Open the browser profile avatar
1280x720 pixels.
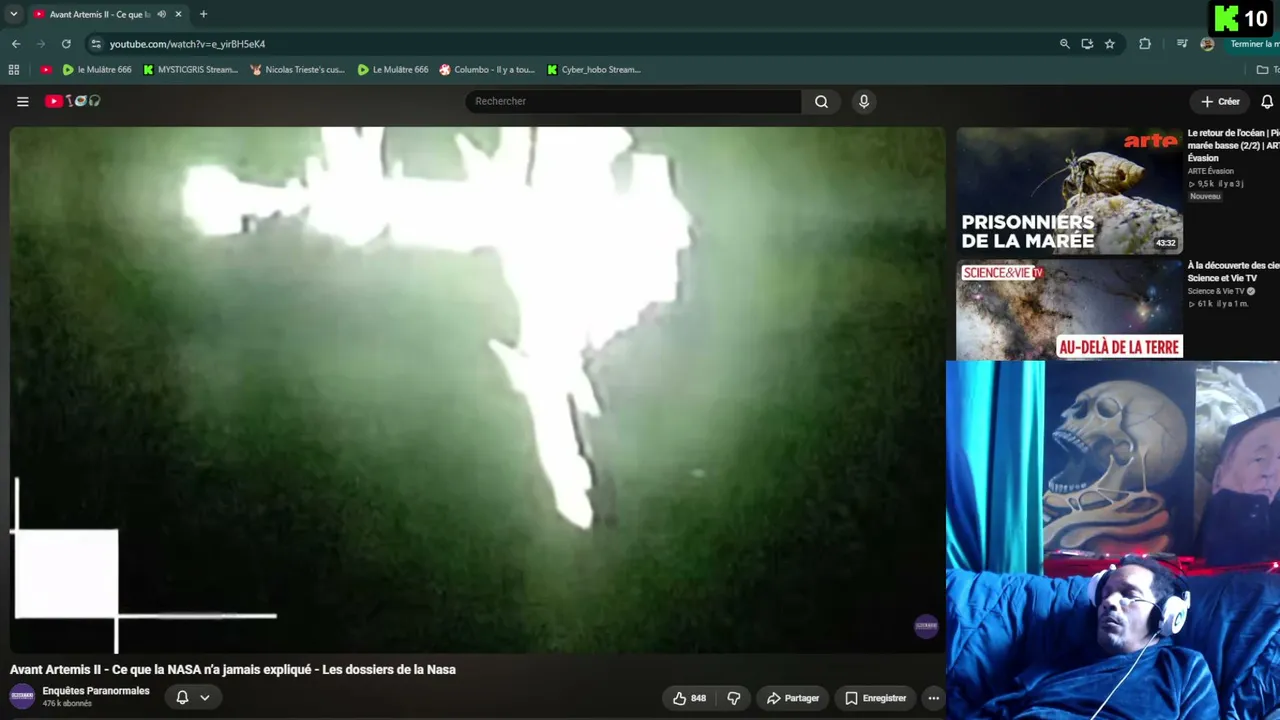1207,44
